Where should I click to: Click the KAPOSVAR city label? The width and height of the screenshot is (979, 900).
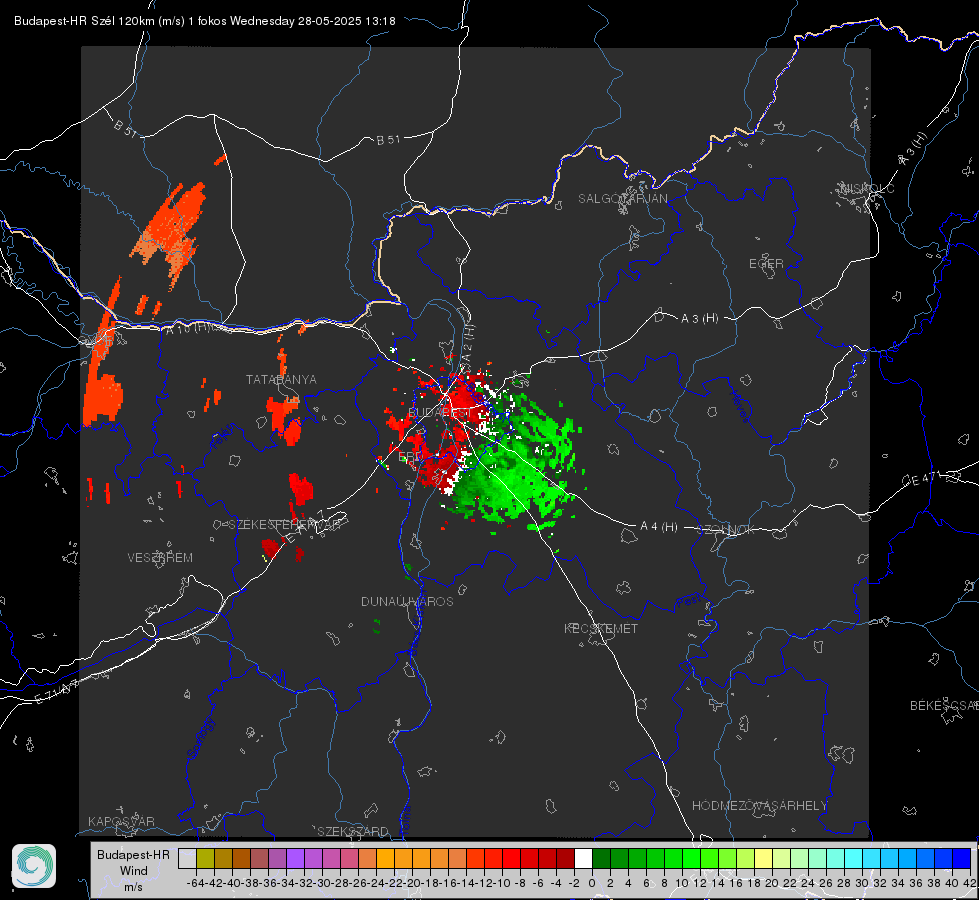point(121,821)
